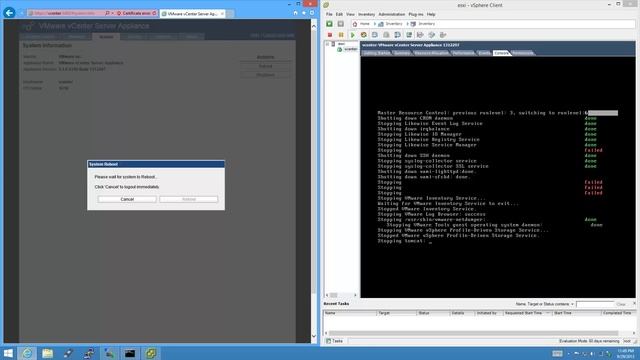Click the snapshot icon after the Reset icon
The width and height of the screenshot is (640, 360).
[374, 35]
